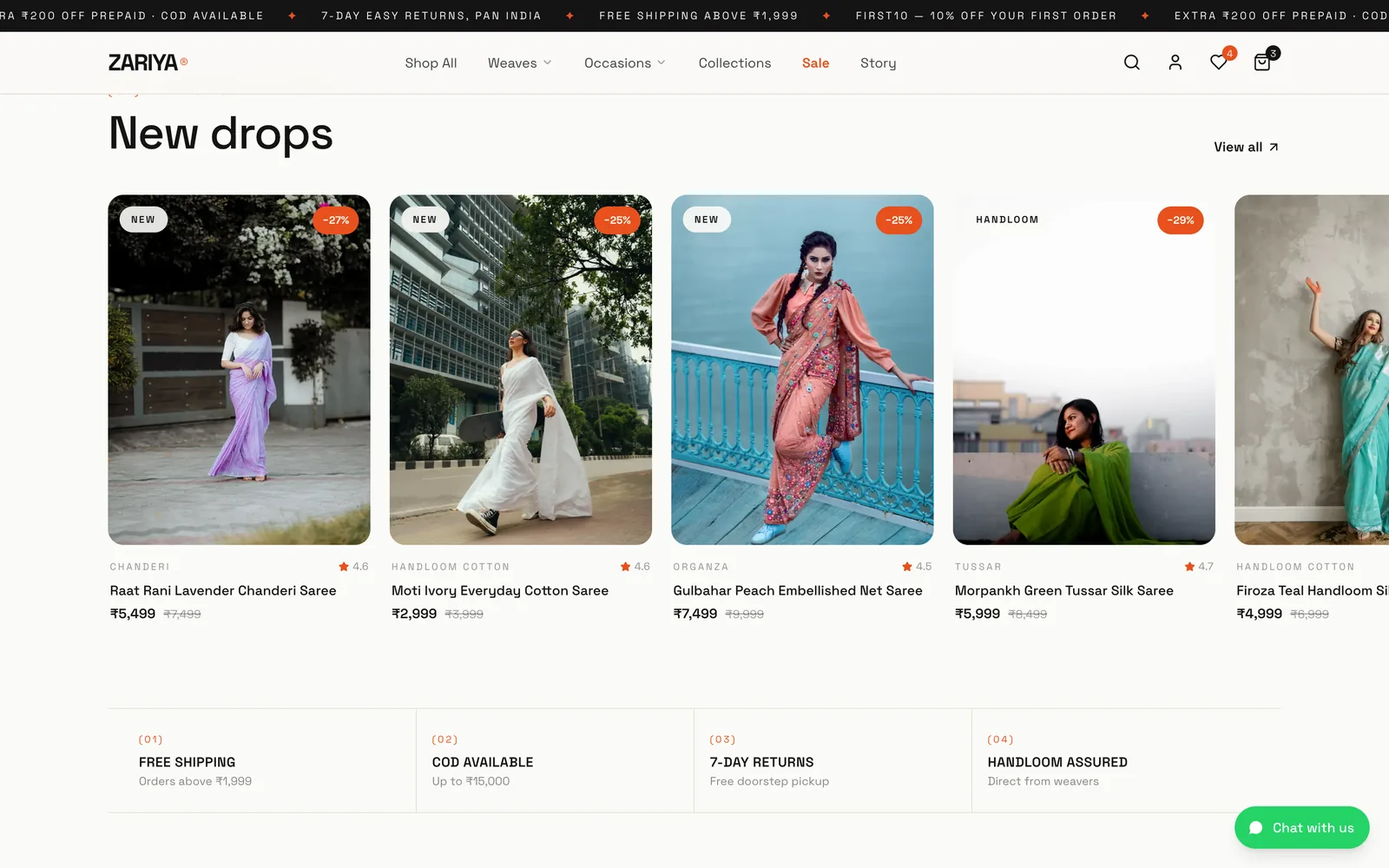
Task: Click the ₹7,499 sale price
Action: [x=695, y=614]
